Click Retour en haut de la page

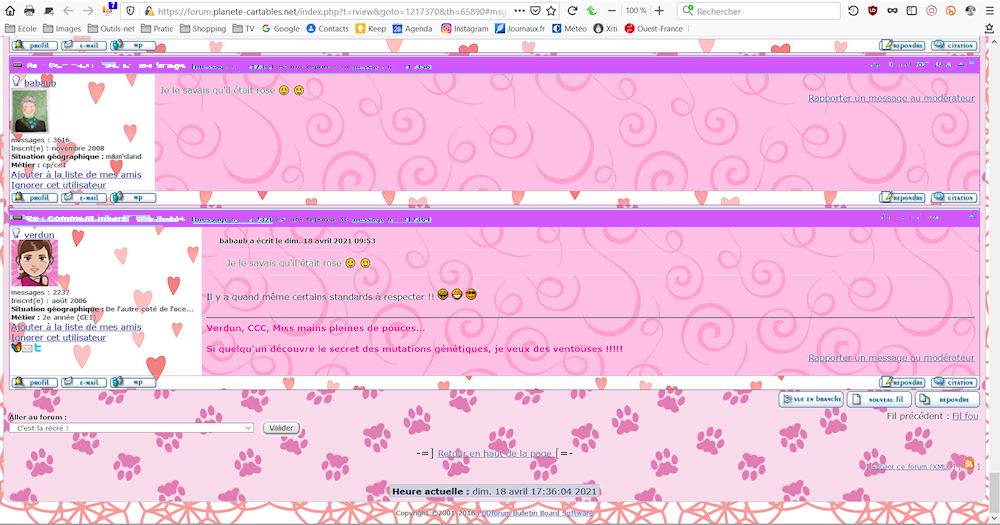[x=494, y=454]
